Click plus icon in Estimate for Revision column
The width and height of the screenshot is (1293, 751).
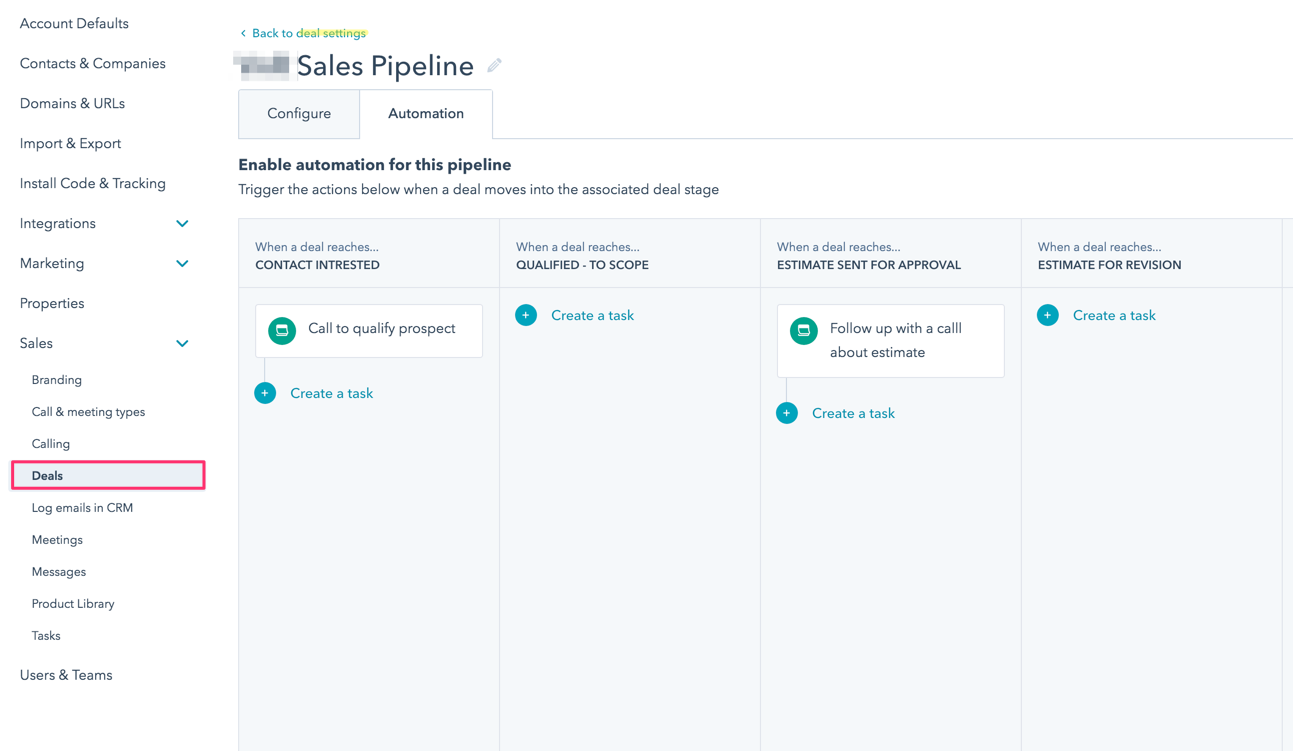[x=1048, y=315]
